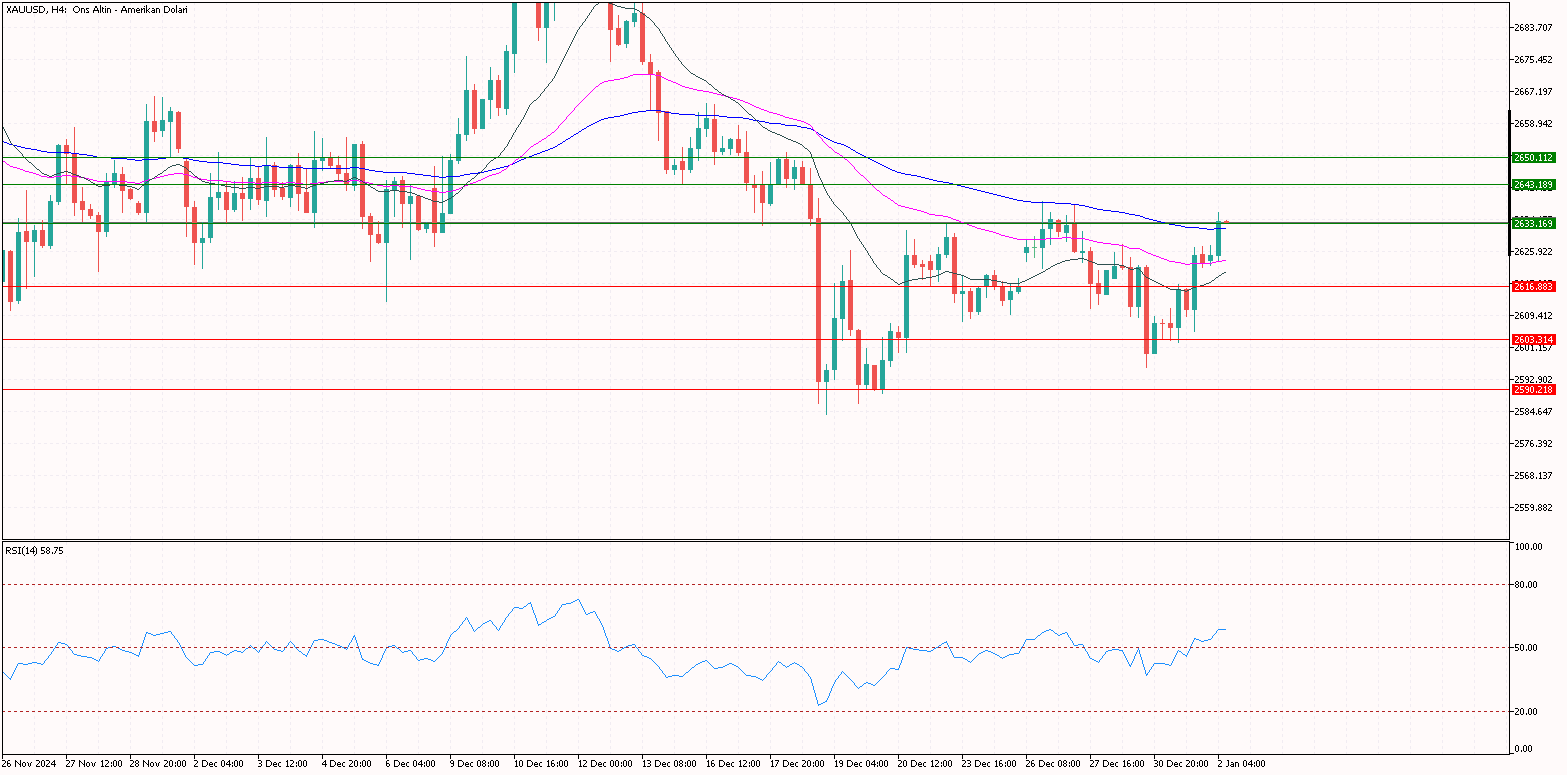Click the red 2616.883 support price tag
The width and height of the screenshot is (1567, 775).
[1533, 287]
